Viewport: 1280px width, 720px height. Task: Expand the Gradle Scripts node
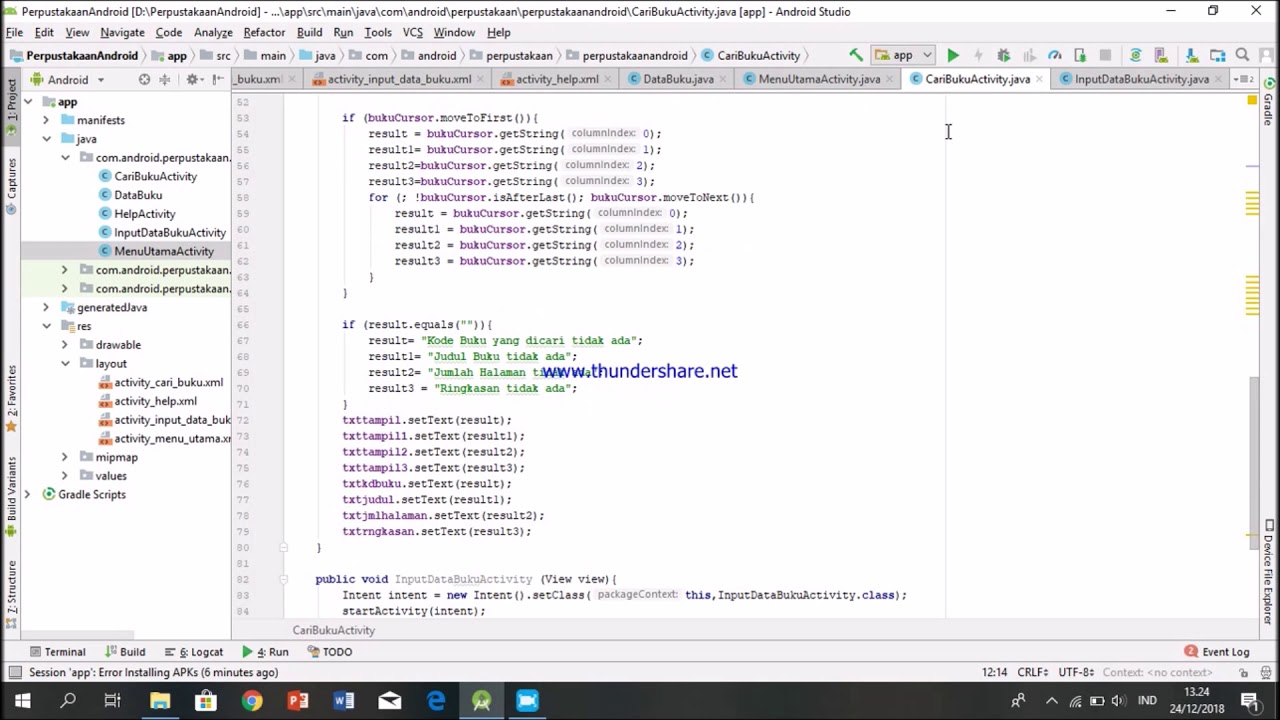[28, 495]
